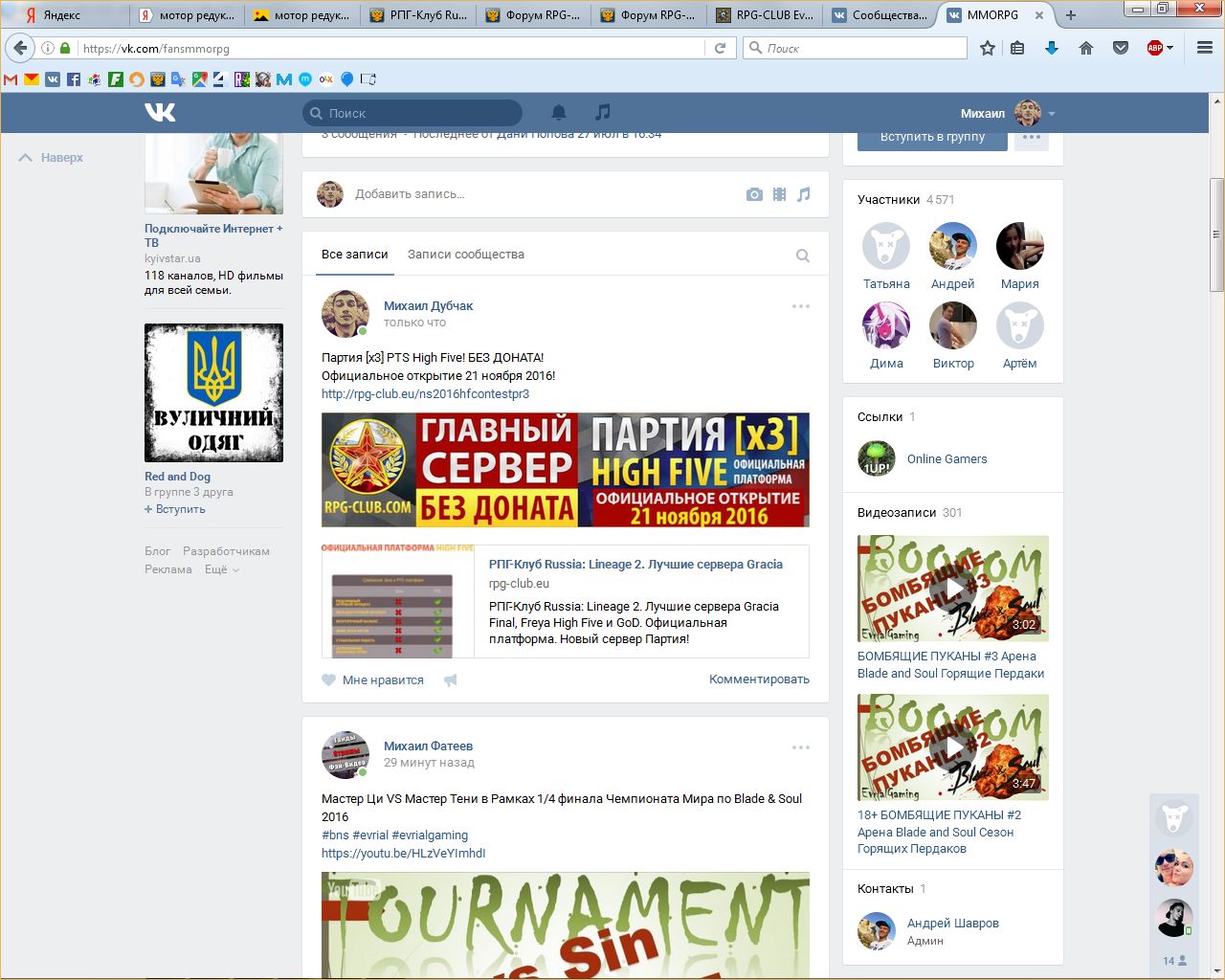1225x980 pixels.
Task: Switch to the Сообщества browser tab
Action: pos(879,14)
